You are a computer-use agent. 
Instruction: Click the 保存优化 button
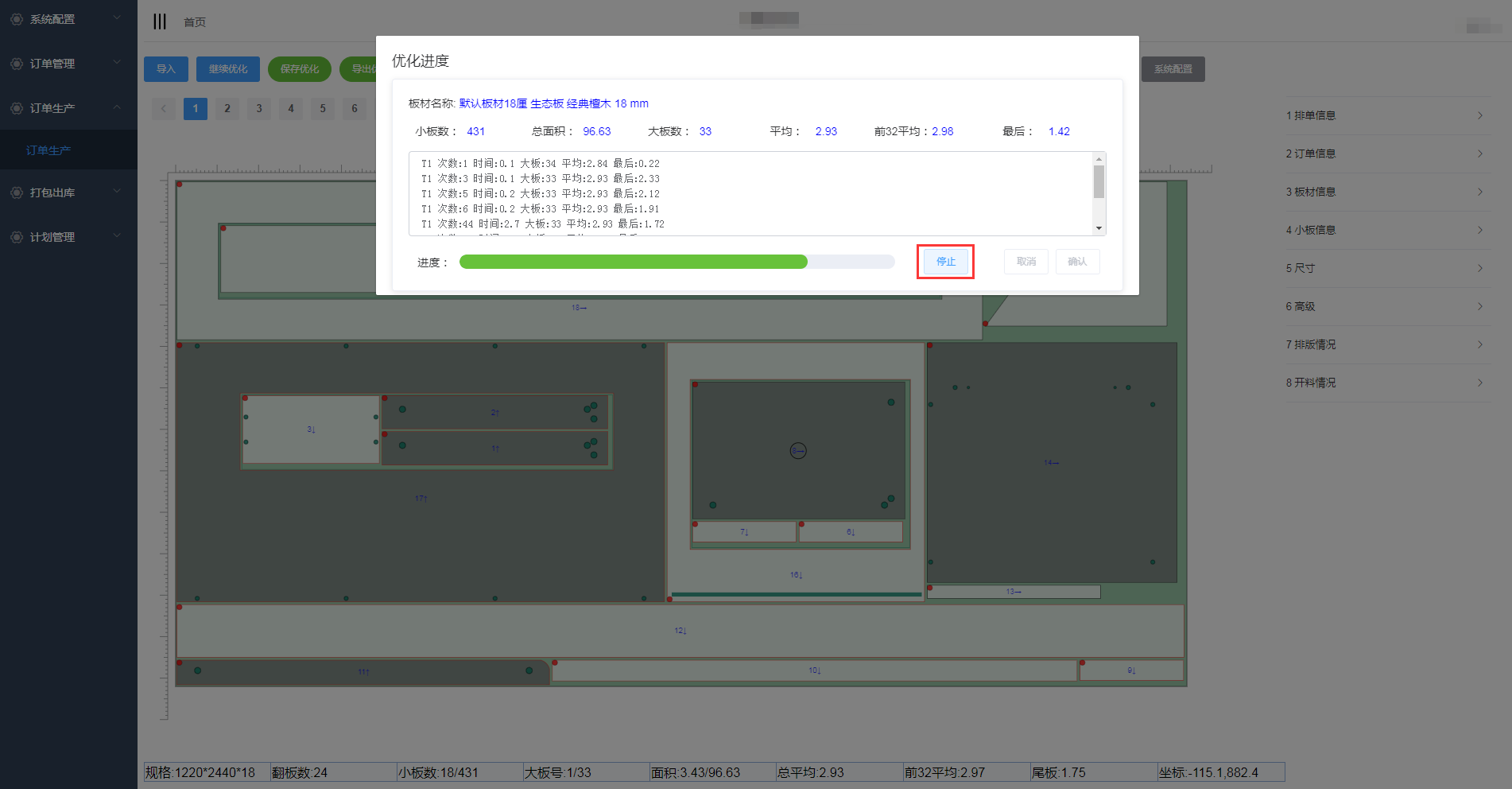300,69
